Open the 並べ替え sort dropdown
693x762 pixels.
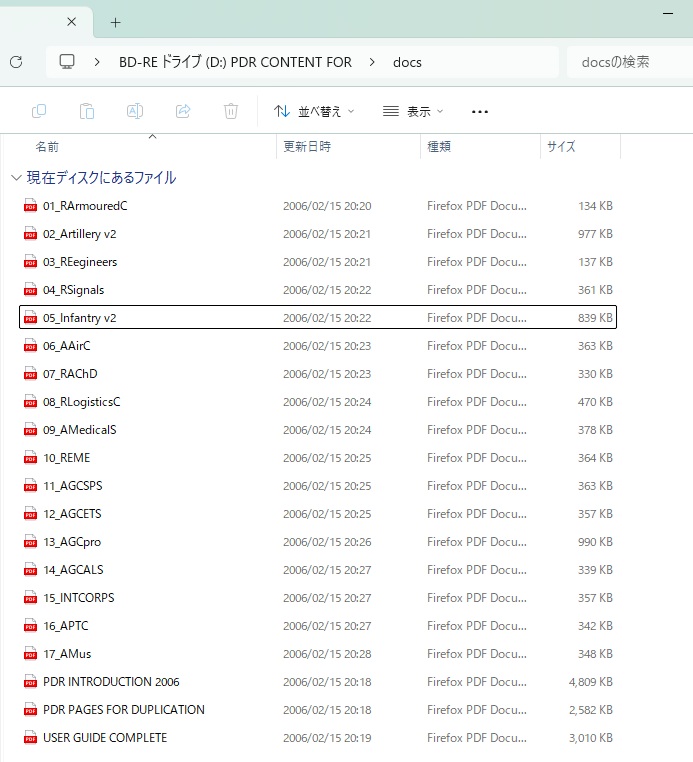point(314,111)
